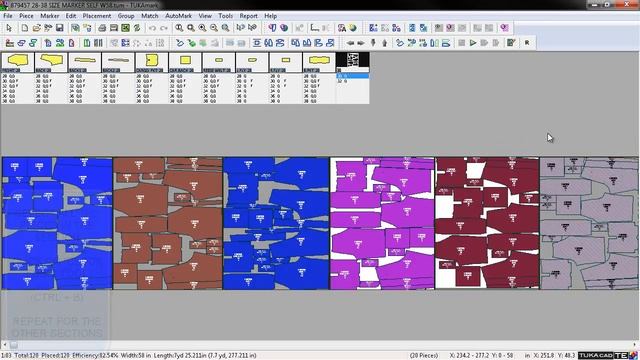640x360 pixels.
Task: Click the play triangle icon in second toolbar
Action: (473, 42)
